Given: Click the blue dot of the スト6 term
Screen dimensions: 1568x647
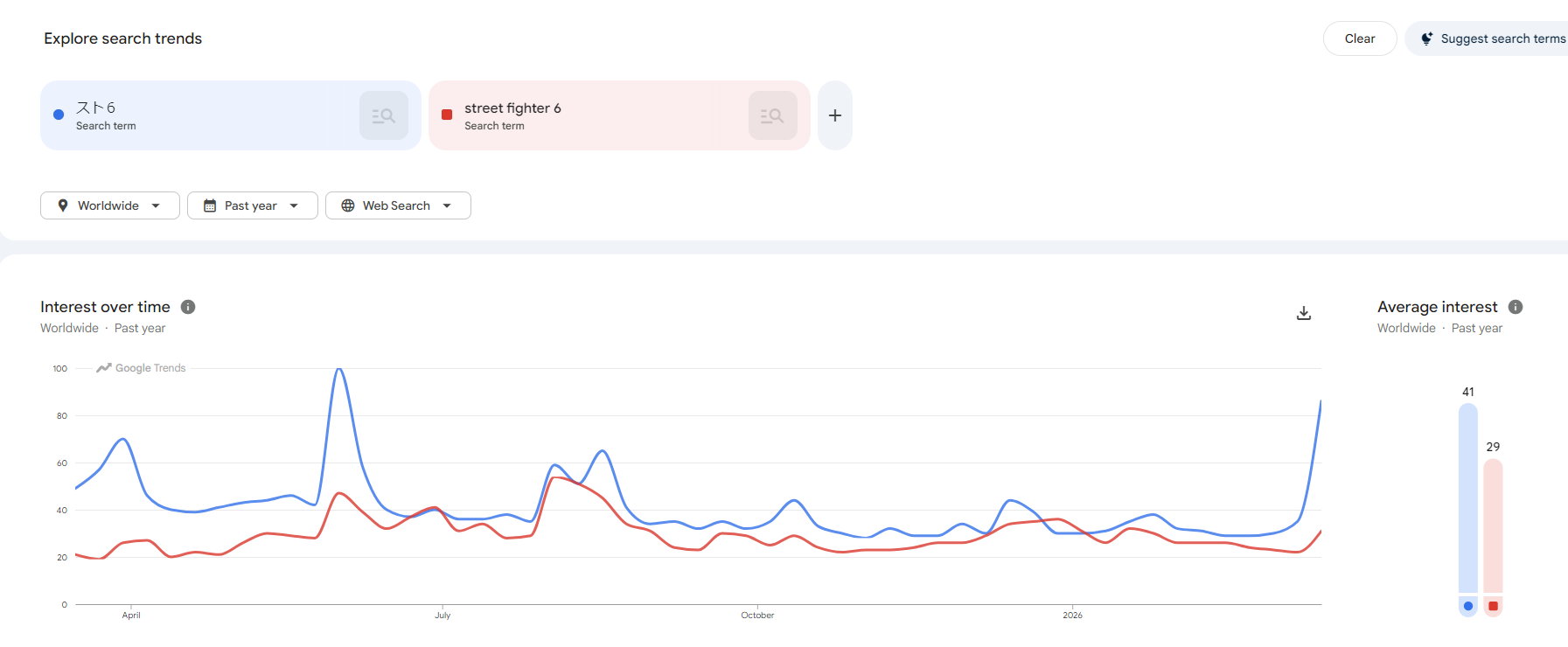Looking at the screenshot, I should [59, 115].
